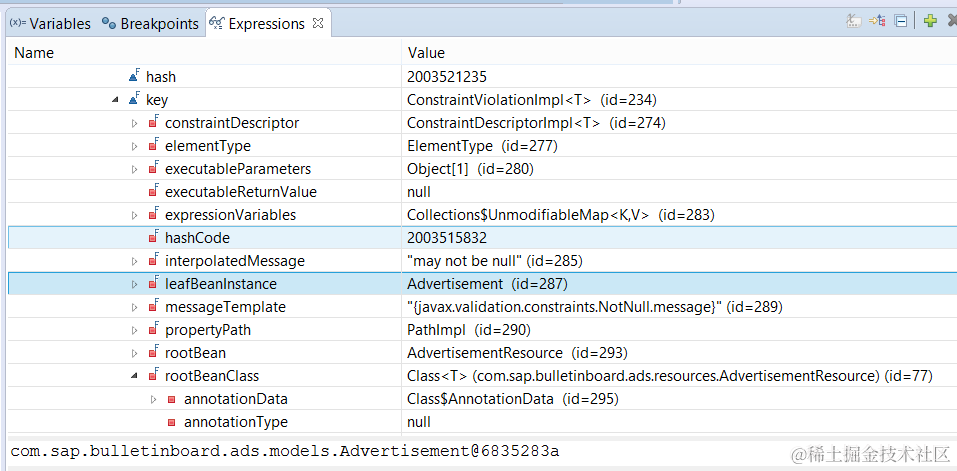The height and width of the screenshot is (471, 957).
Task: Switch to the Breakpoints tab
Action: coord(150,24)
